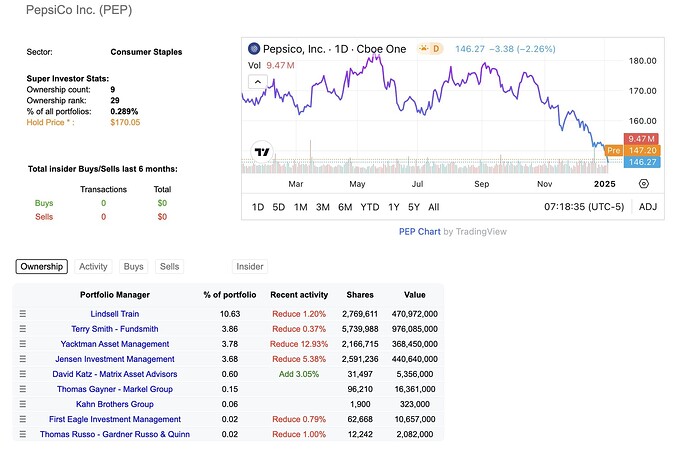Screen dimensions: 690x458
Task: Click the 0.289% of all portfolios value
Action: (124, 111)
